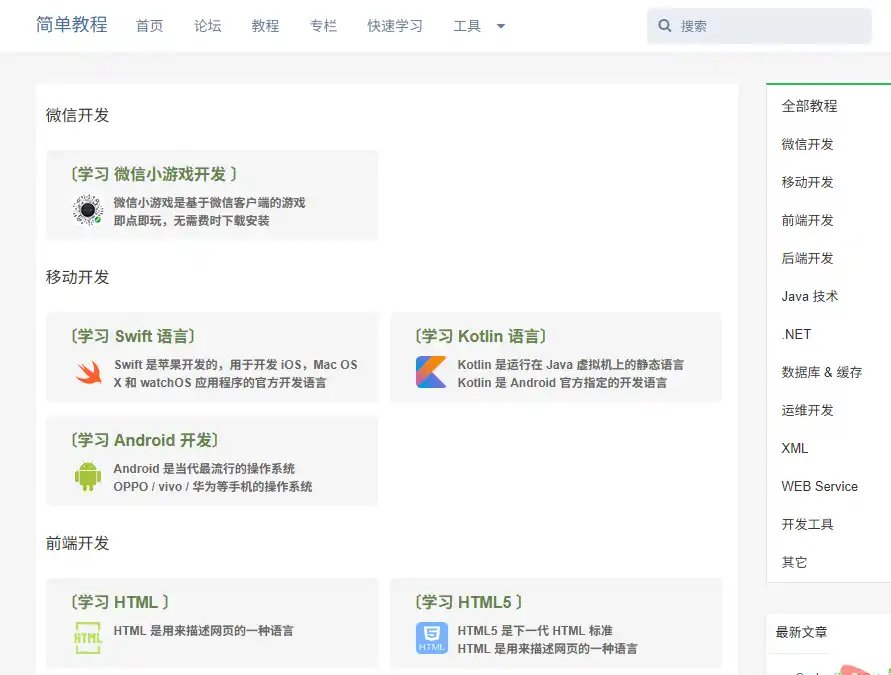891x675 pixels.
Task: Select 微信开发 in the sidebar
Action: 807,144
